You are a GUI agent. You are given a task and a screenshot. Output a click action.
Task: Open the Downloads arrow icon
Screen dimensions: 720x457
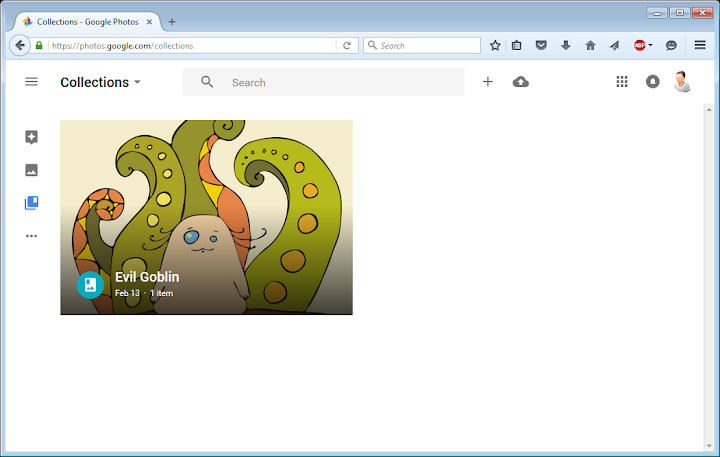566,45
